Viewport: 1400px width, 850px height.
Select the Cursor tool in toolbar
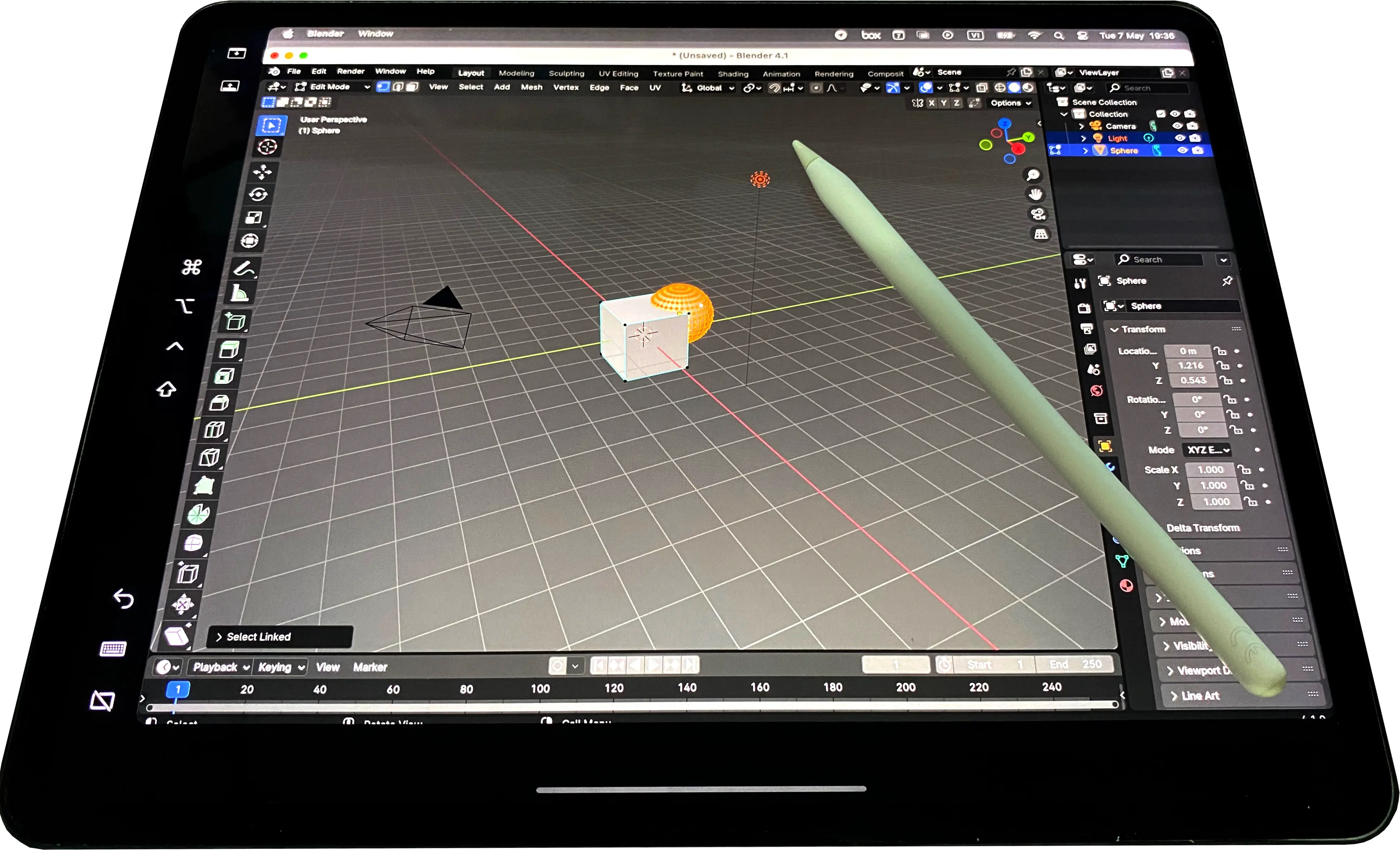pyautogui.click(x=267, y=147)
